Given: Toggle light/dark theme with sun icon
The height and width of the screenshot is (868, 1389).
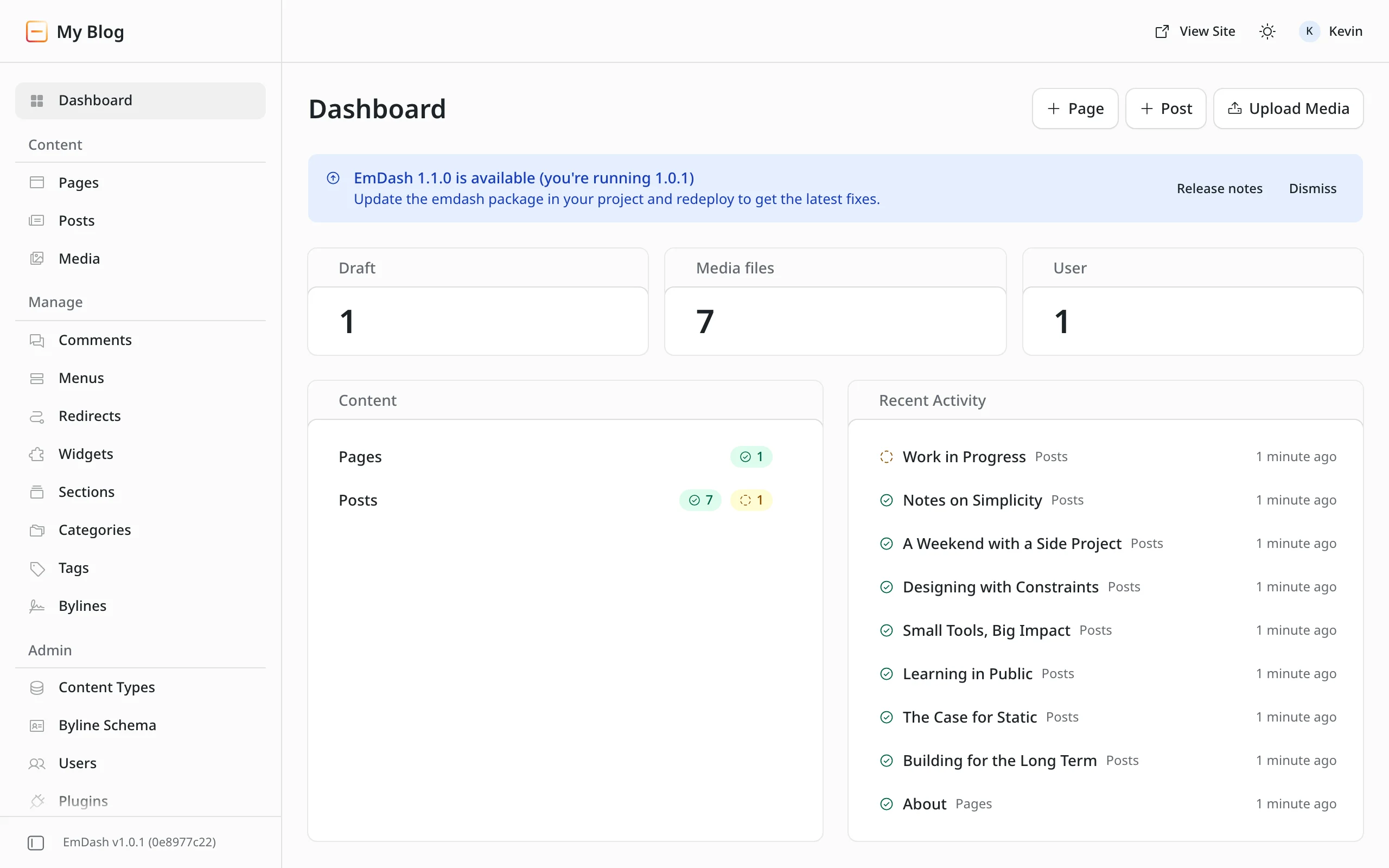Looking at the screenshot, I should click(1267, 31).
